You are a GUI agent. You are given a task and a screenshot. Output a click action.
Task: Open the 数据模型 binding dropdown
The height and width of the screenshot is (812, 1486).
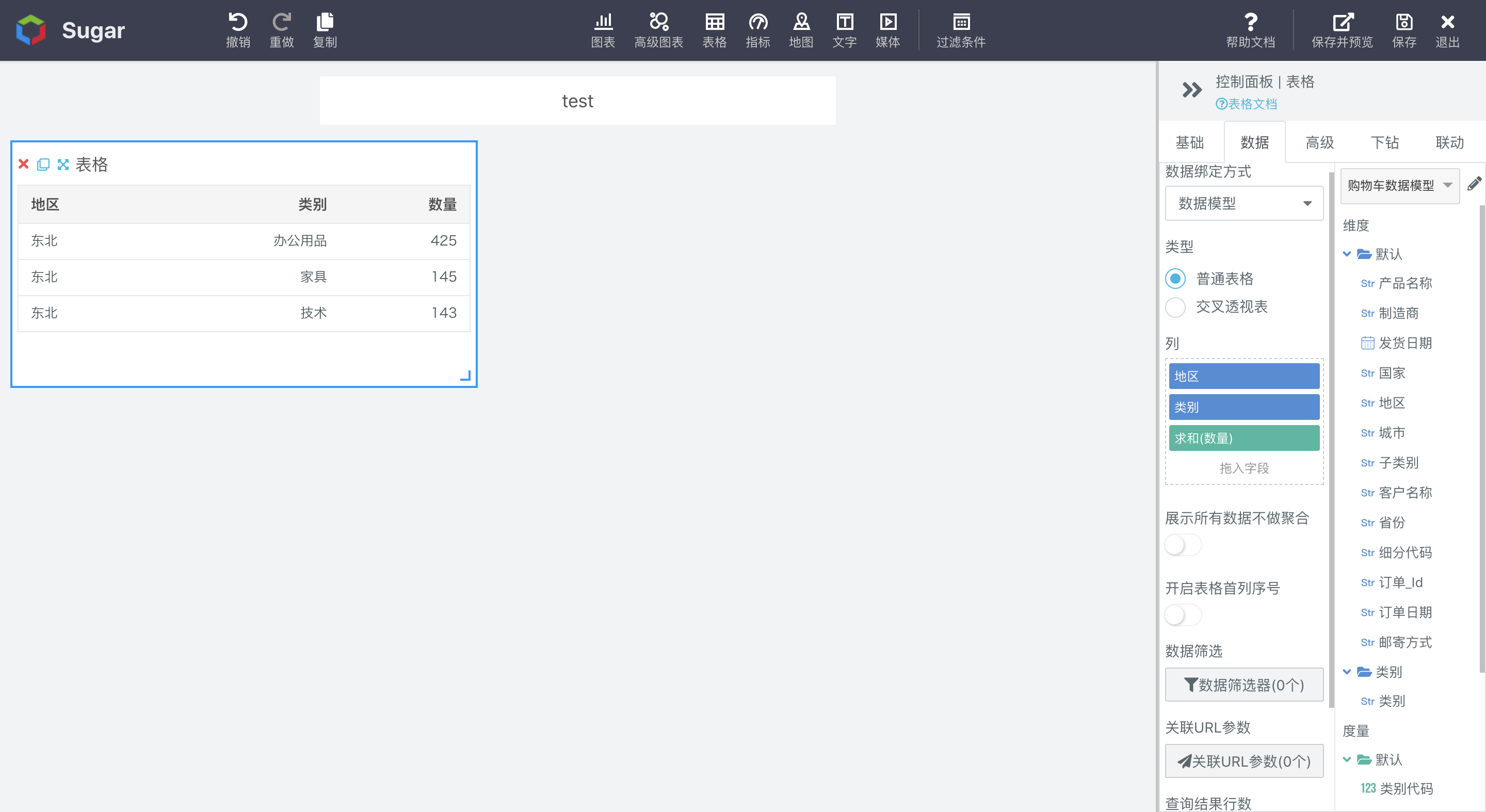1243,203
